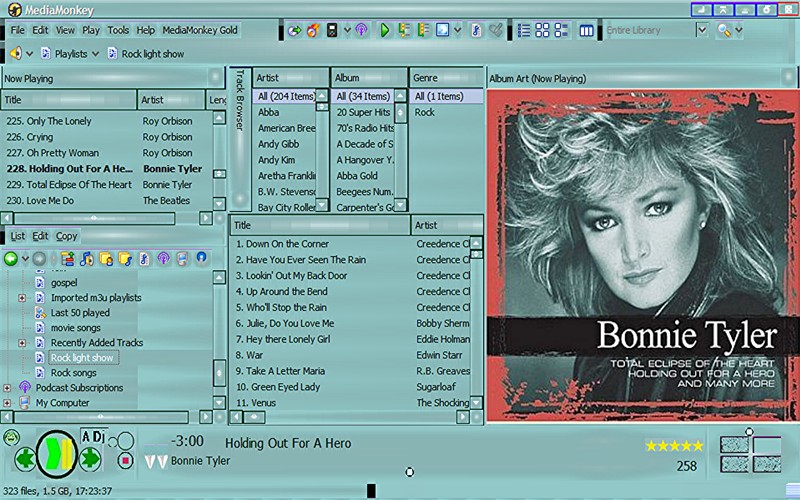Open the Playlists breadcrumb dropdown
800x500 pixels.
click(95, 54)
